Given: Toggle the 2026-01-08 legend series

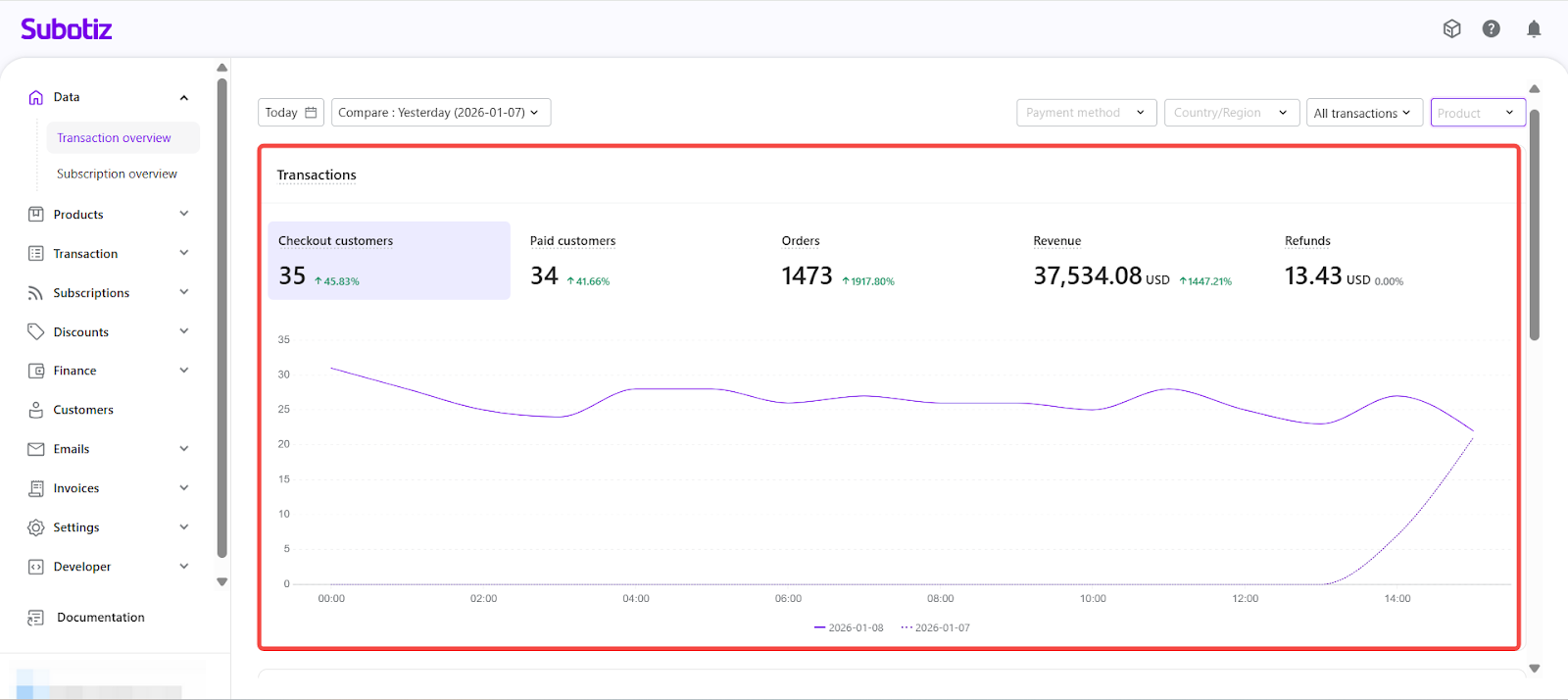Looking at the screenshot, I should [849, 627].
